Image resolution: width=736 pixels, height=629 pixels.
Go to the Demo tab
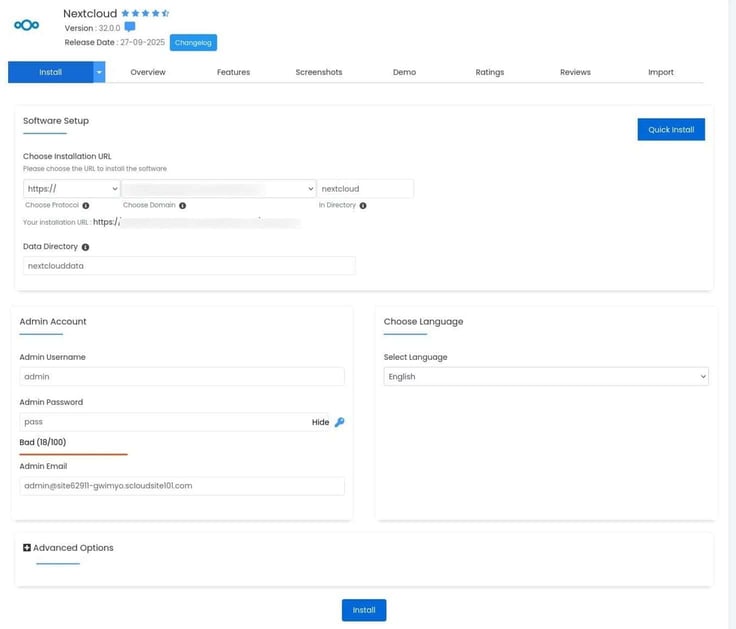pyautogui.click(x=404, y=72)
